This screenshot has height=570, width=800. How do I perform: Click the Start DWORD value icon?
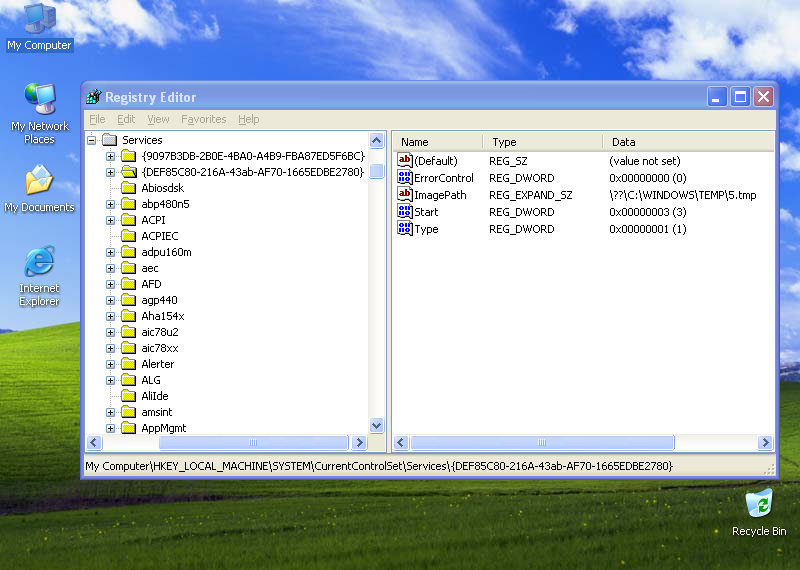pos(405,212)
